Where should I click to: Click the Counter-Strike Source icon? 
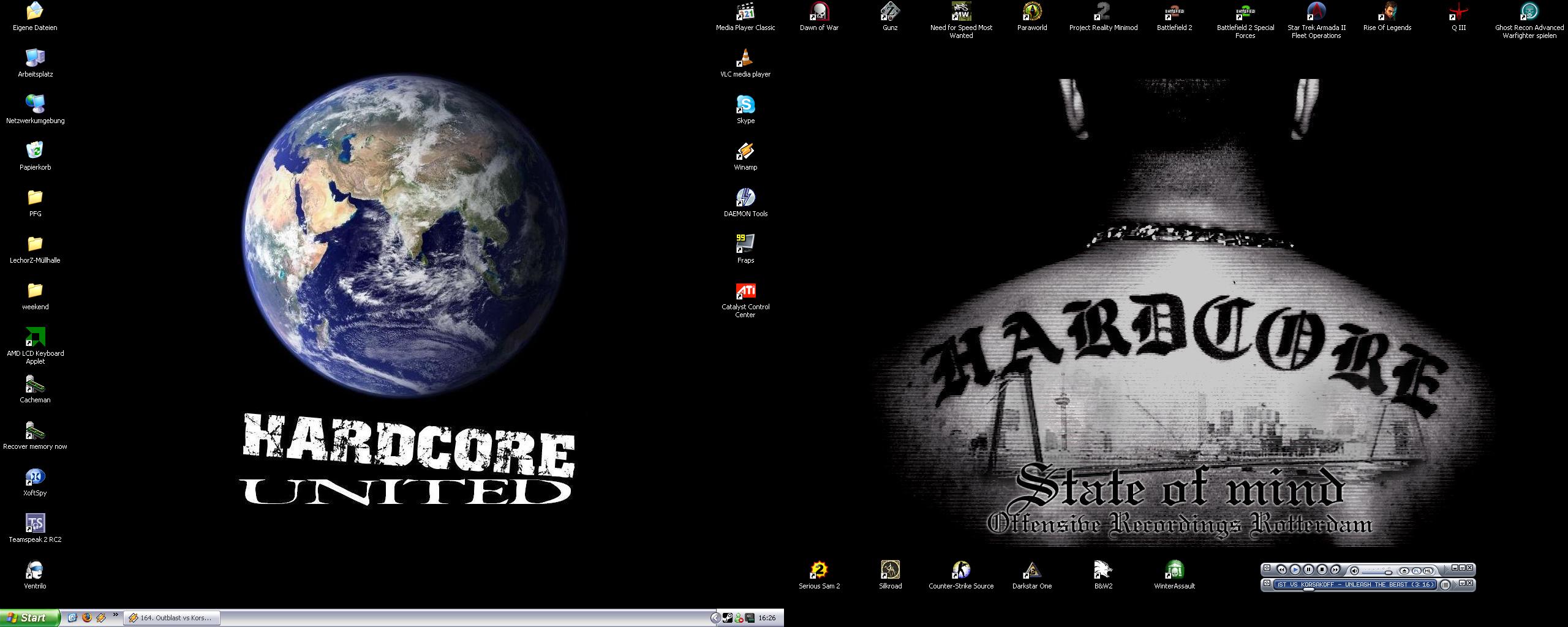click(961, 575)
